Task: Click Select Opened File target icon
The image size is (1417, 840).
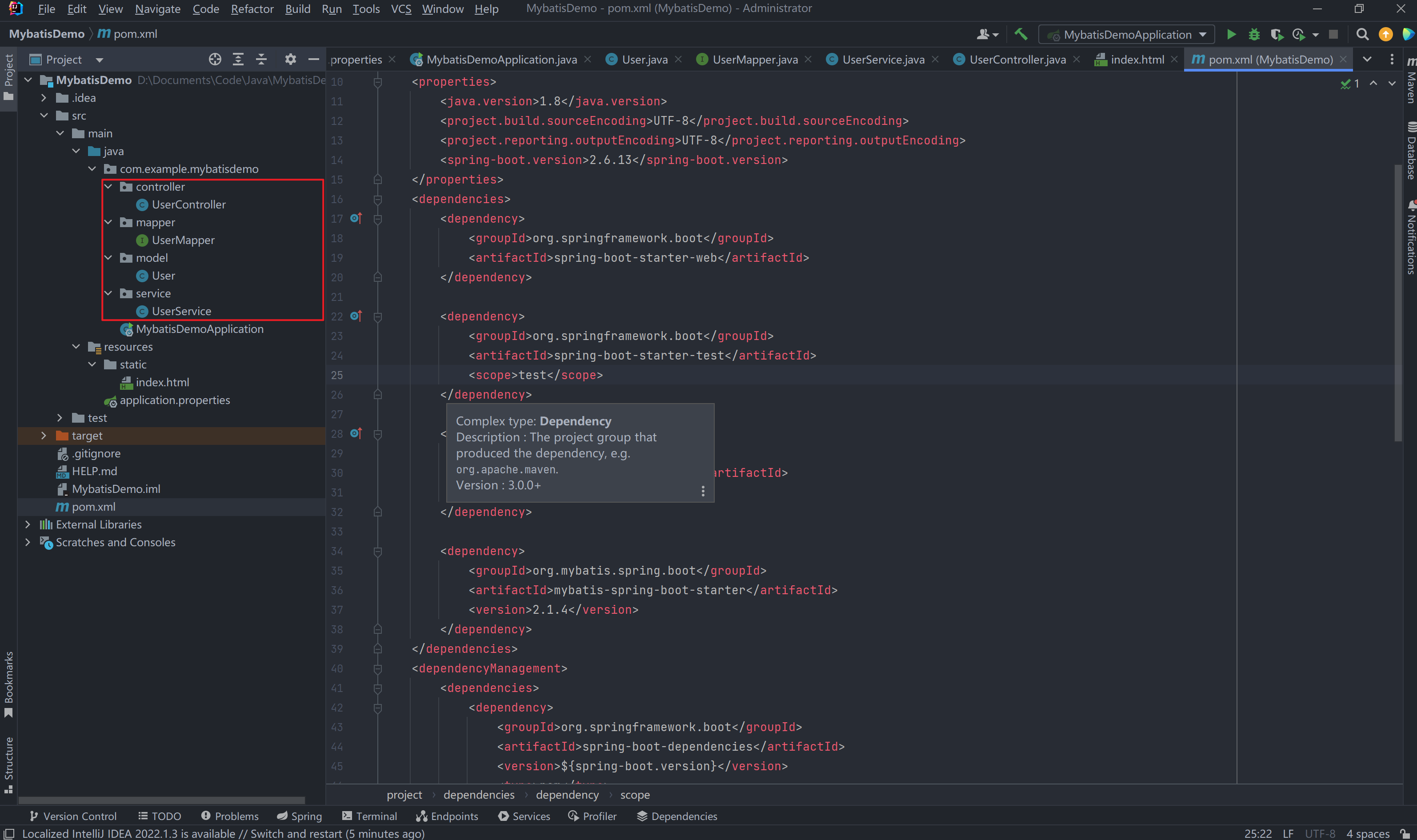Action: 215,60
